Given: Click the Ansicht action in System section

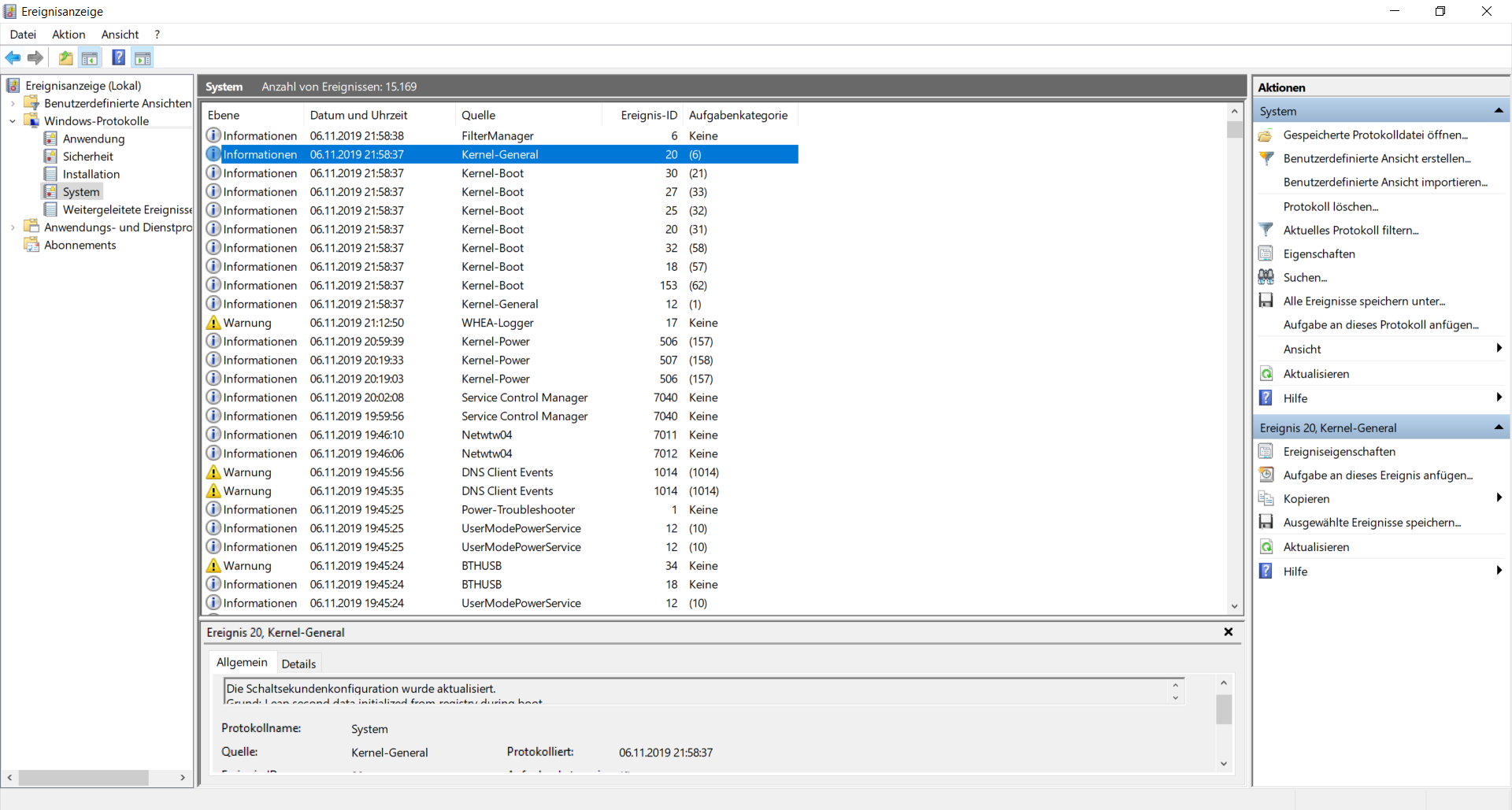Looking at the screenshot, I should (x=1302, y=349).
